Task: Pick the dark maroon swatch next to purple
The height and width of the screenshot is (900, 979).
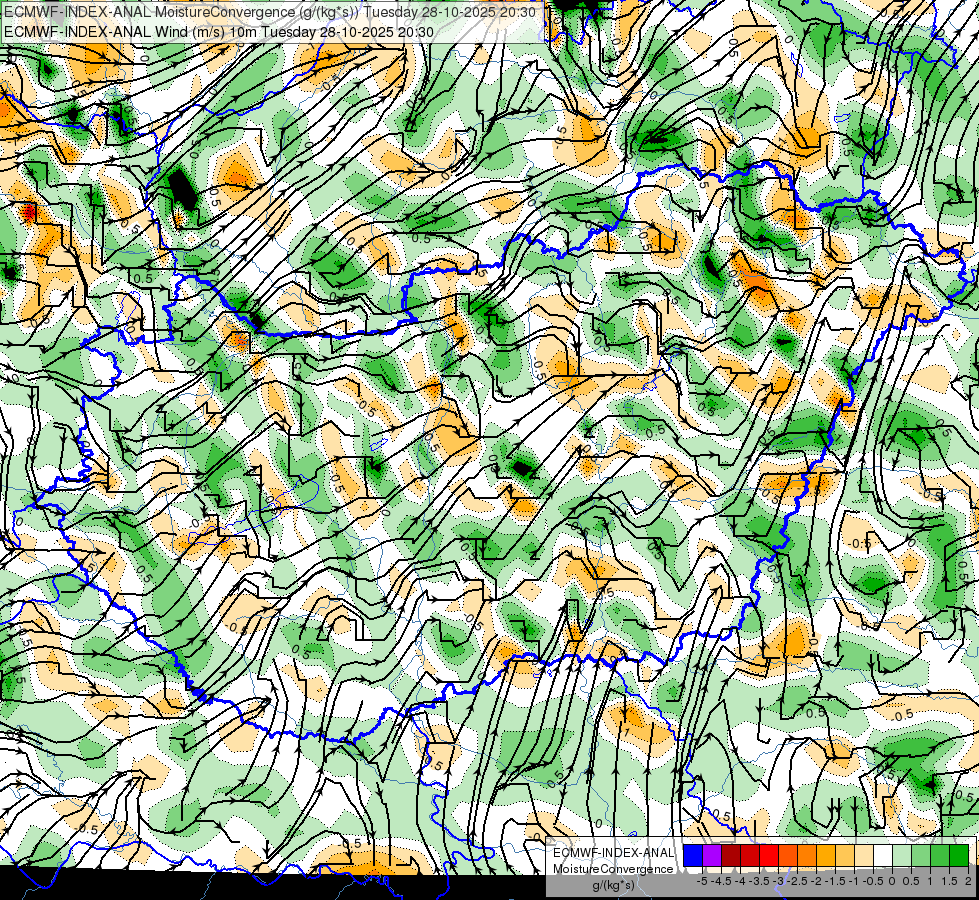Action: coord(731,855)
